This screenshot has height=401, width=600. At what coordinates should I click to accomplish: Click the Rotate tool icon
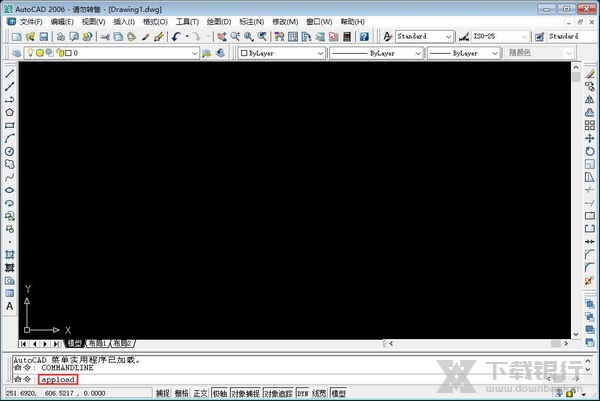point(589,151)
